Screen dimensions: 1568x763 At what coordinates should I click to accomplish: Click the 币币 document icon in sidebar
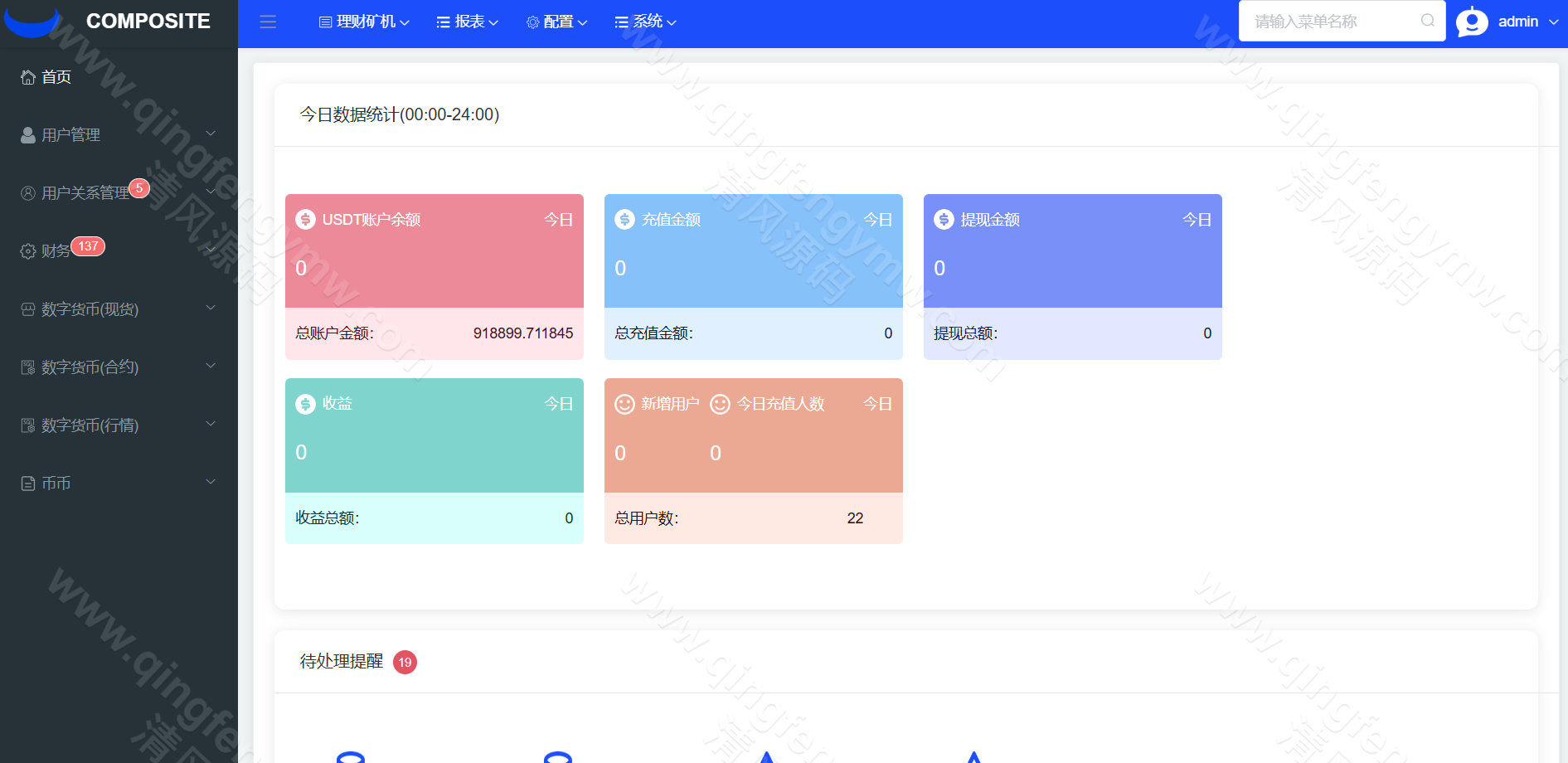tap(27, 483)
